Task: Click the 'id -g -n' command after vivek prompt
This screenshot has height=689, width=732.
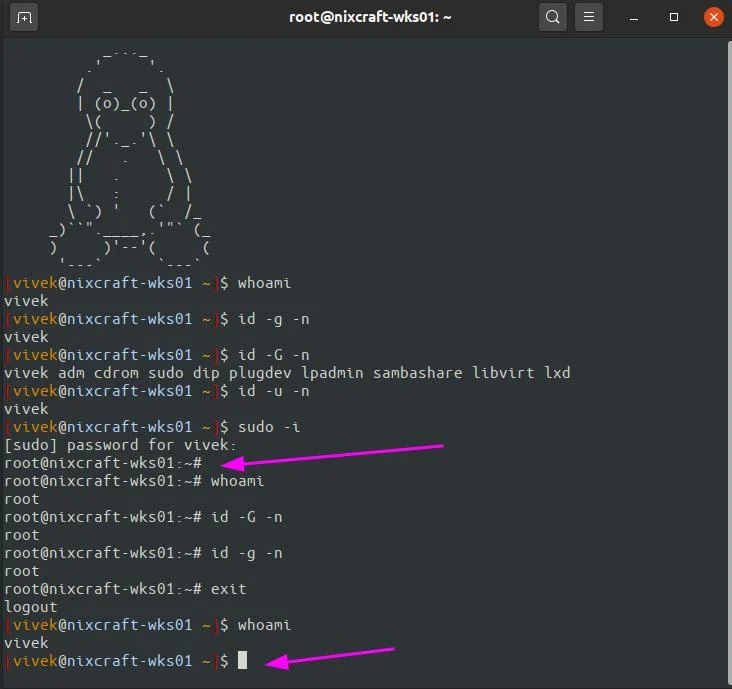Action: (274, 320)
